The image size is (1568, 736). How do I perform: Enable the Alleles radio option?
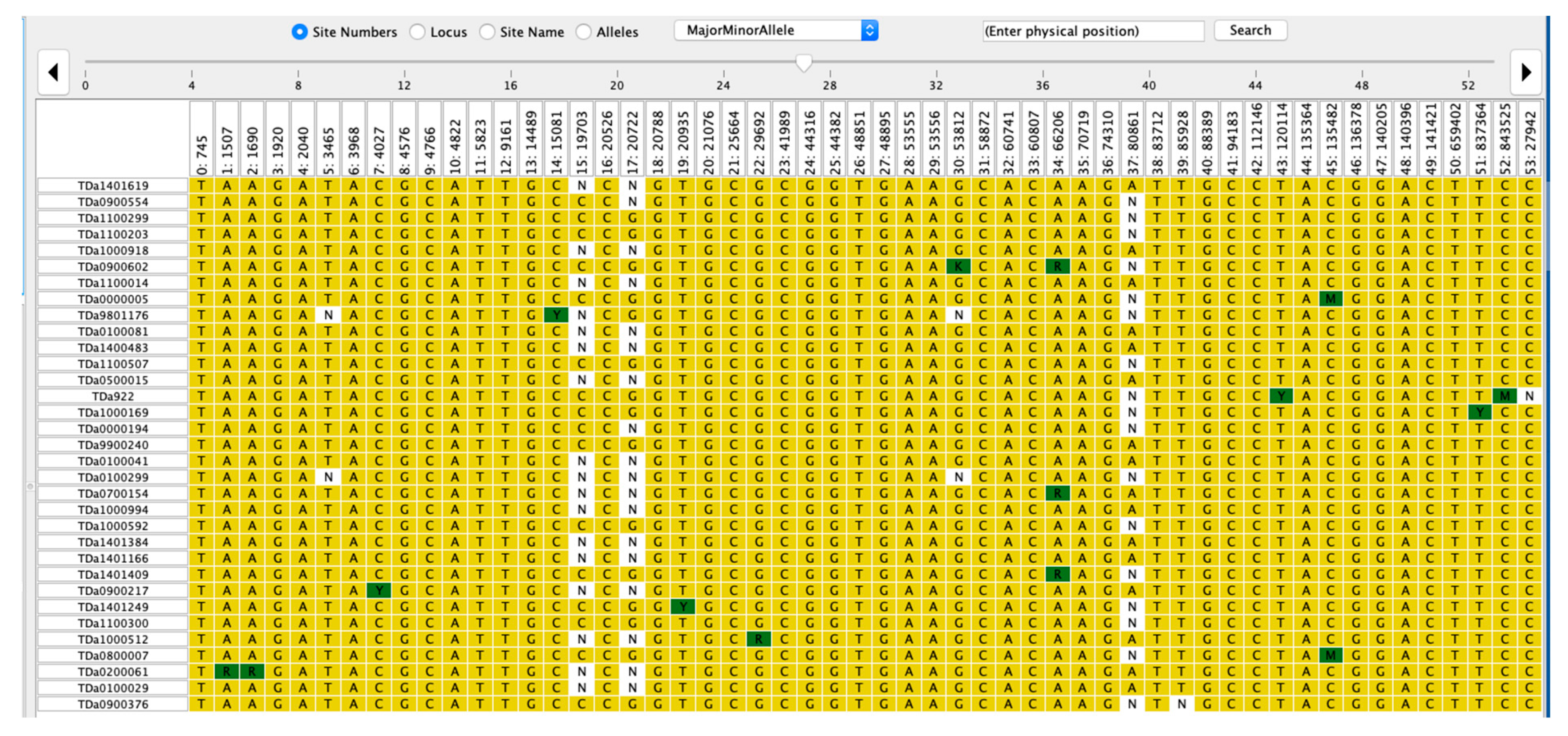coord(583,32)
